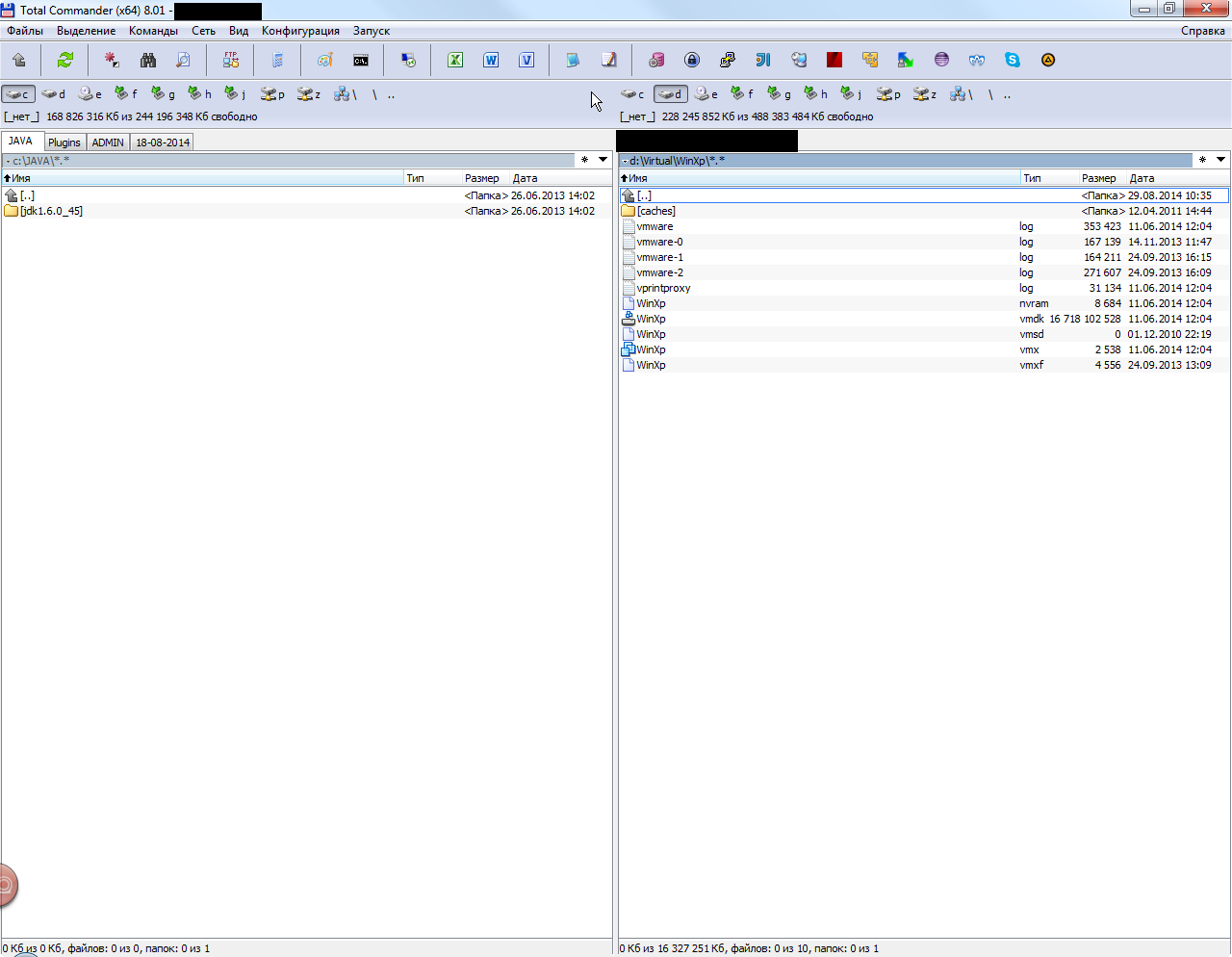The height and width of the screenshot is (957, 1232).
Task: Select the vprintproxy log file
Action: (924, 288)
